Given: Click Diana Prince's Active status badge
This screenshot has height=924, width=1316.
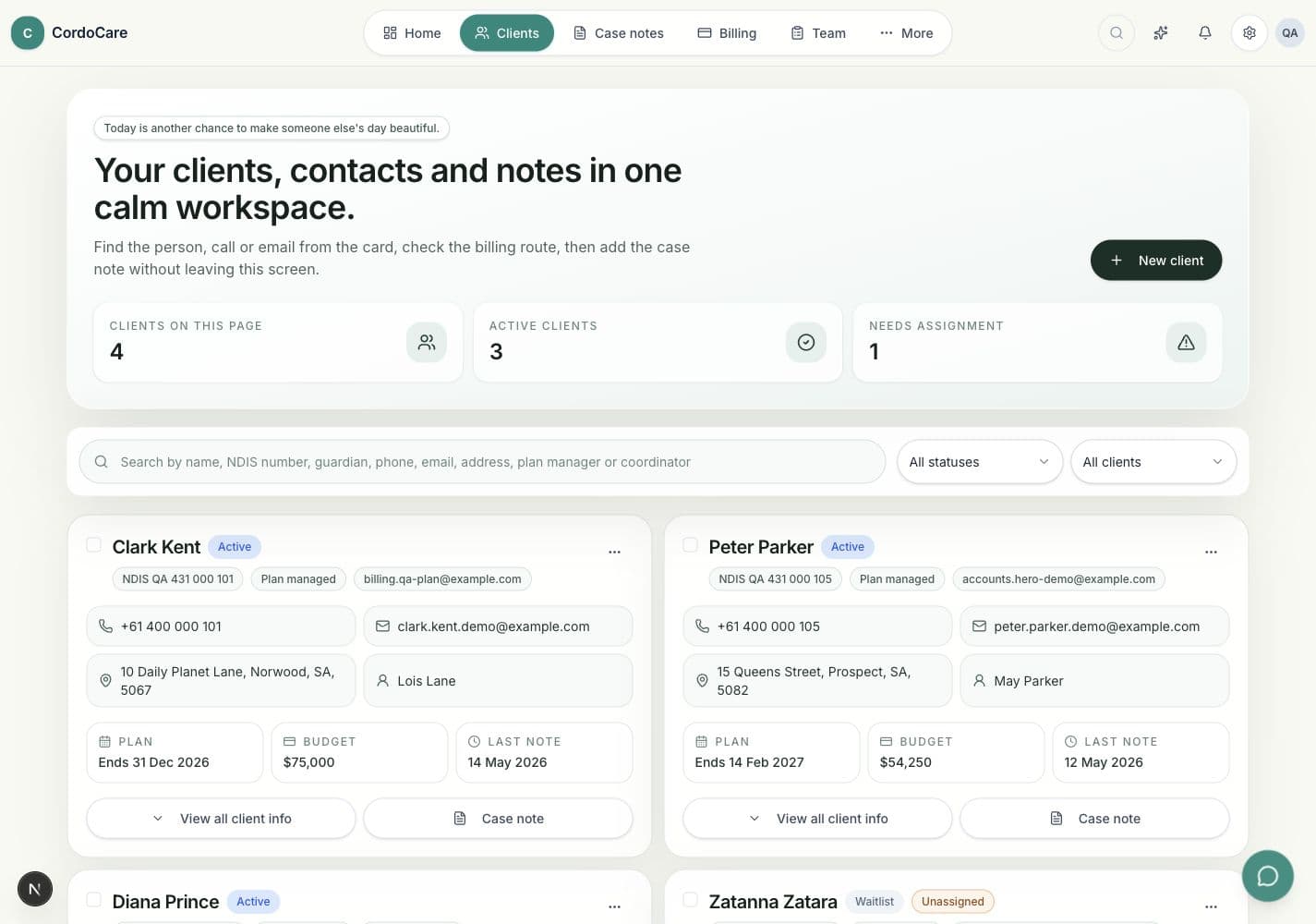Looking at the screenshot, I should point(253,902).
